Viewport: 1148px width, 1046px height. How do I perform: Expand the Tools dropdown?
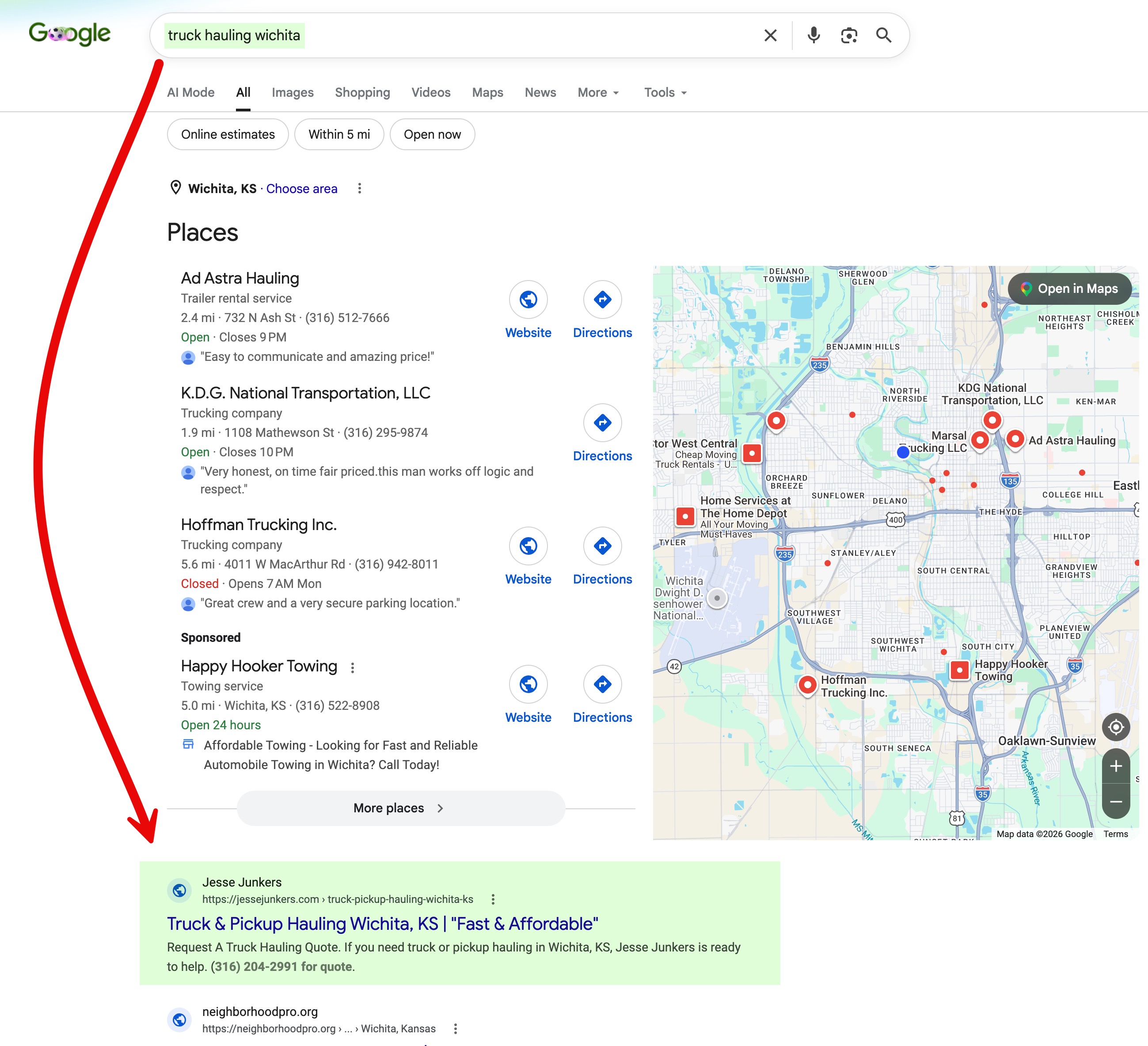coord(665,92)
